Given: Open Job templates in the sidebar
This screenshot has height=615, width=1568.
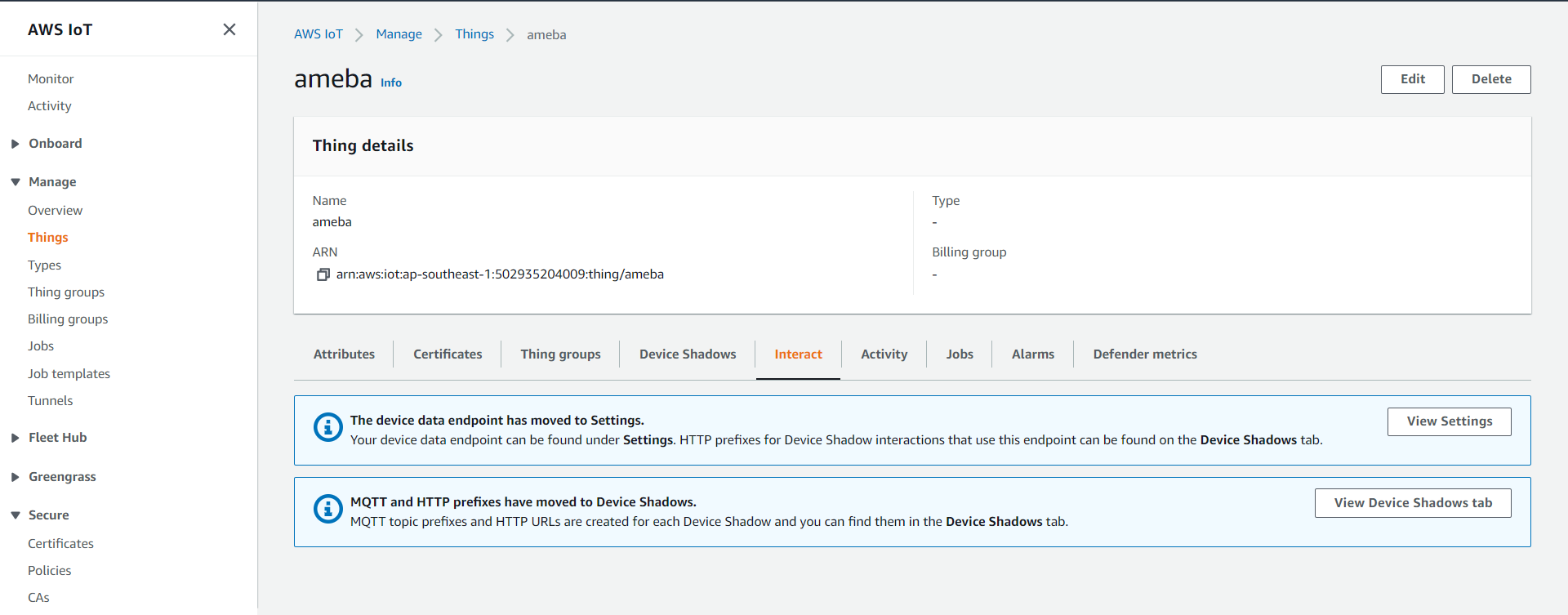Looking at the screenshot, I should click(x=69, y=374).
